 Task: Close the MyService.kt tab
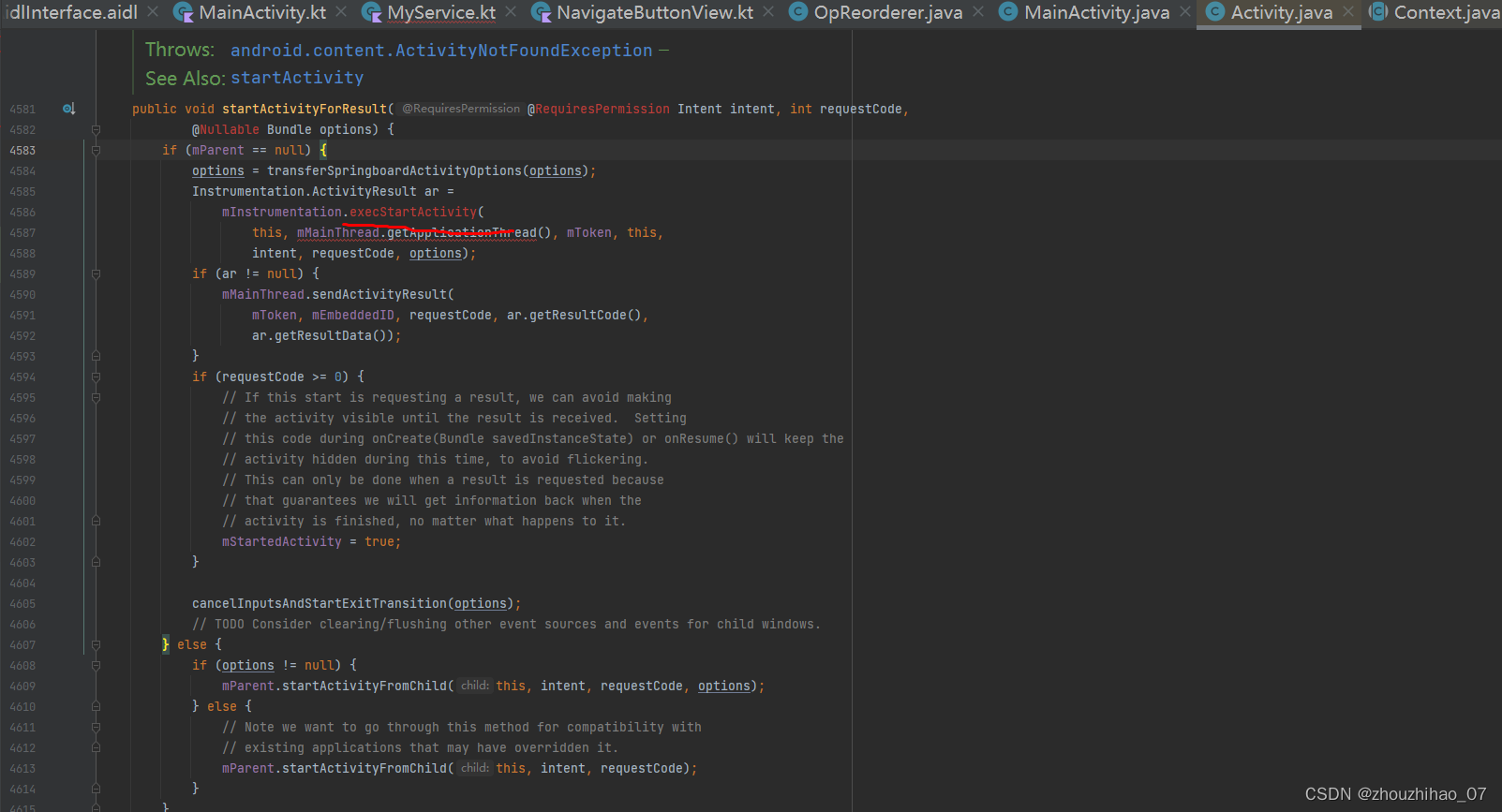(511, 12)
